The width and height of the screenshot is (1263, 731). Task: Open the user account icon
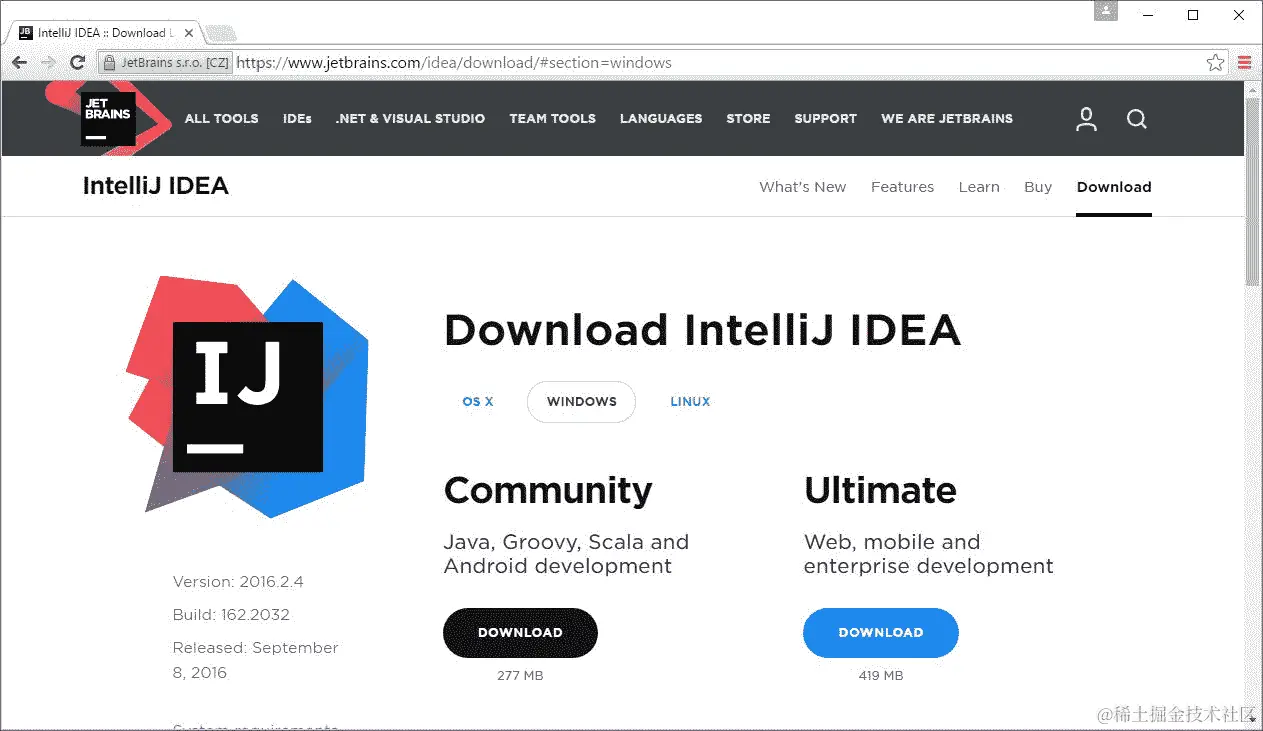pos(1086,119)
